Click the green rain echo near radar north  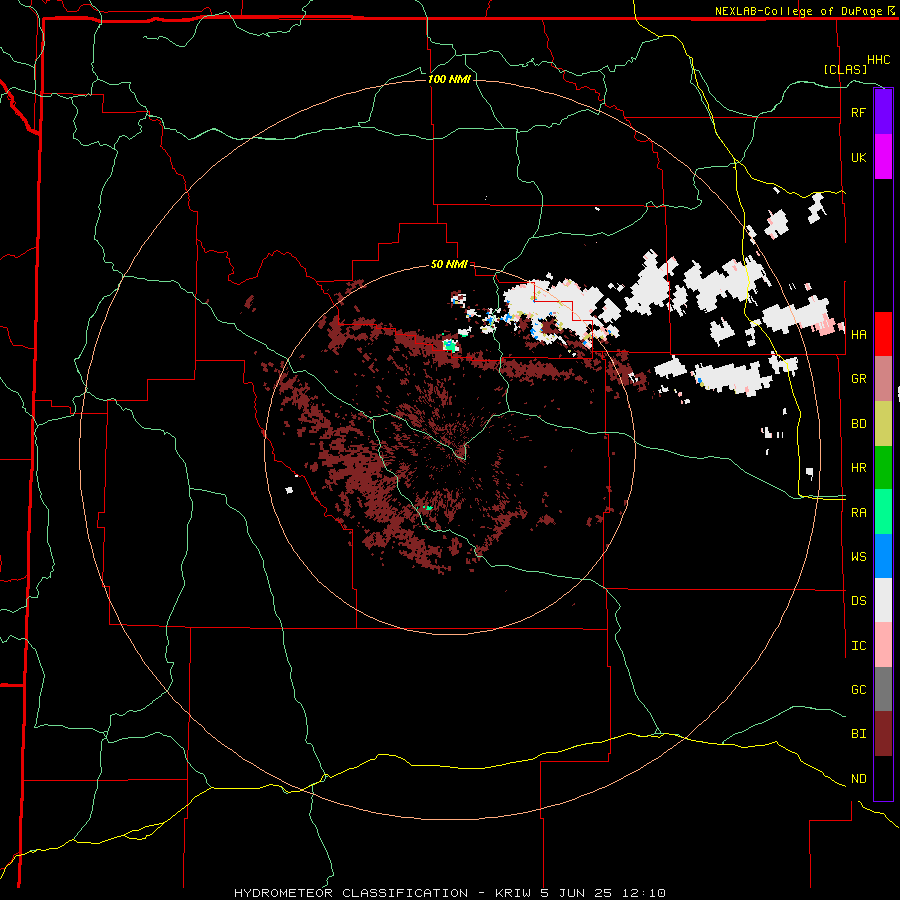tap(450, 346)
